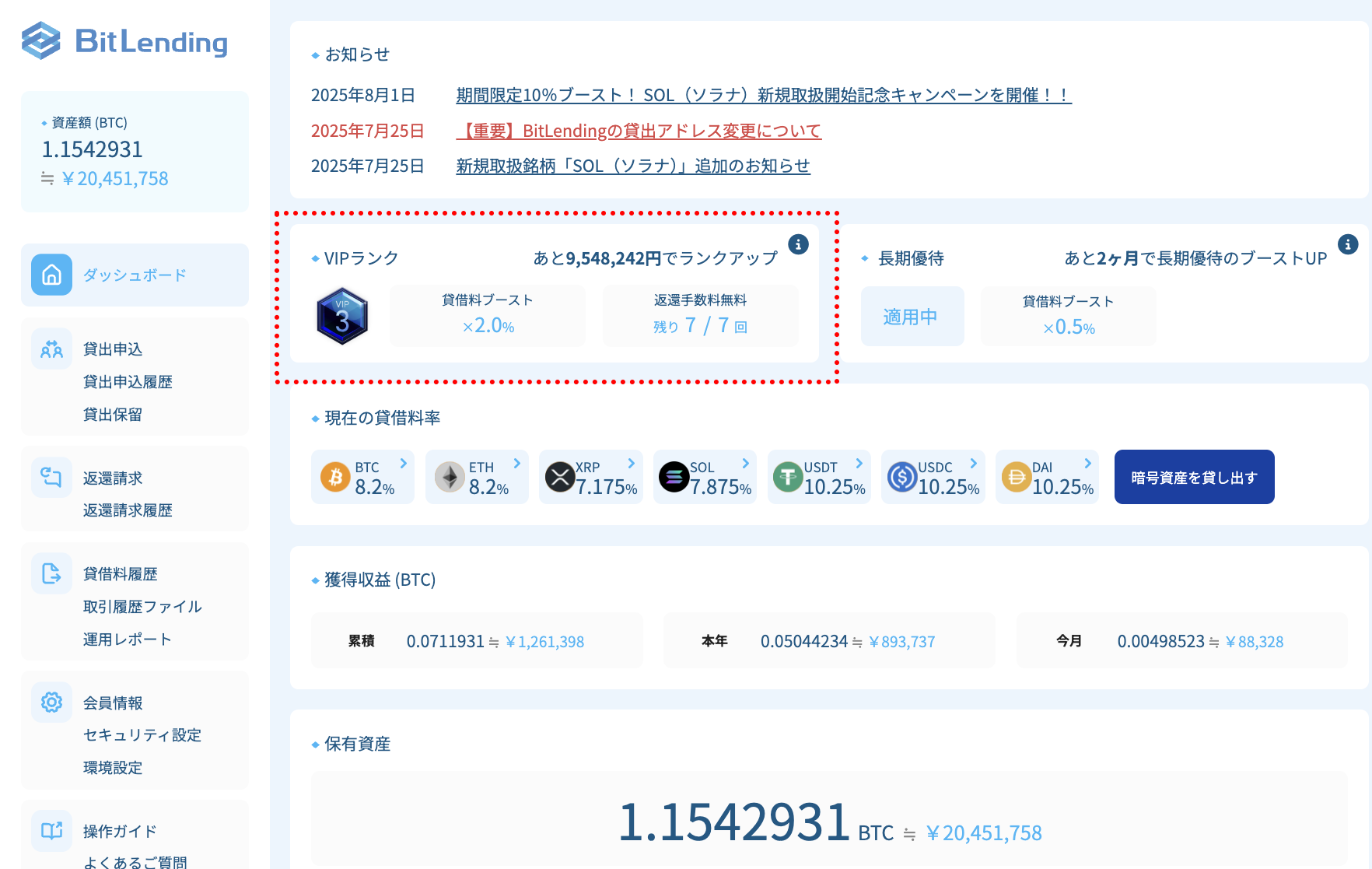
Task: Click the あと9,548,242円でランクアップ text
Action: point(656,258)
